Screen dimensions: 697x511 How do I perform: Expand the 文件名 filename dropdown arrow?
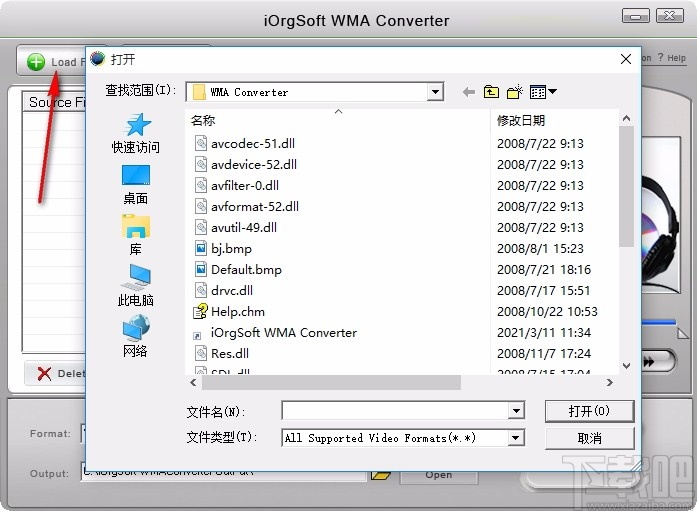pyautogui.click(x=516, y=411)
